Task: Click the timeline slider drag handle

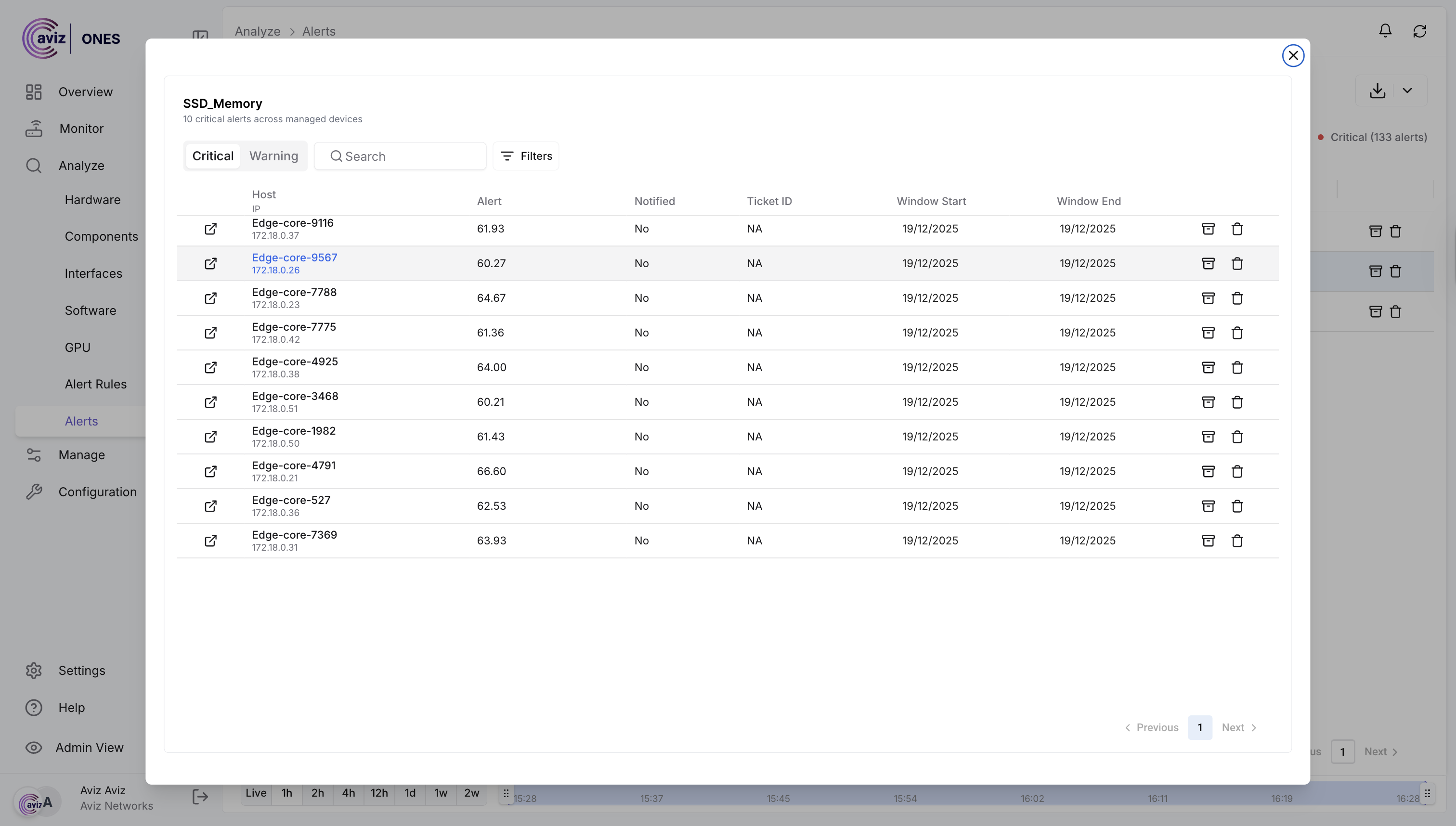Action: pyautogui.click(x=506, y=793)
